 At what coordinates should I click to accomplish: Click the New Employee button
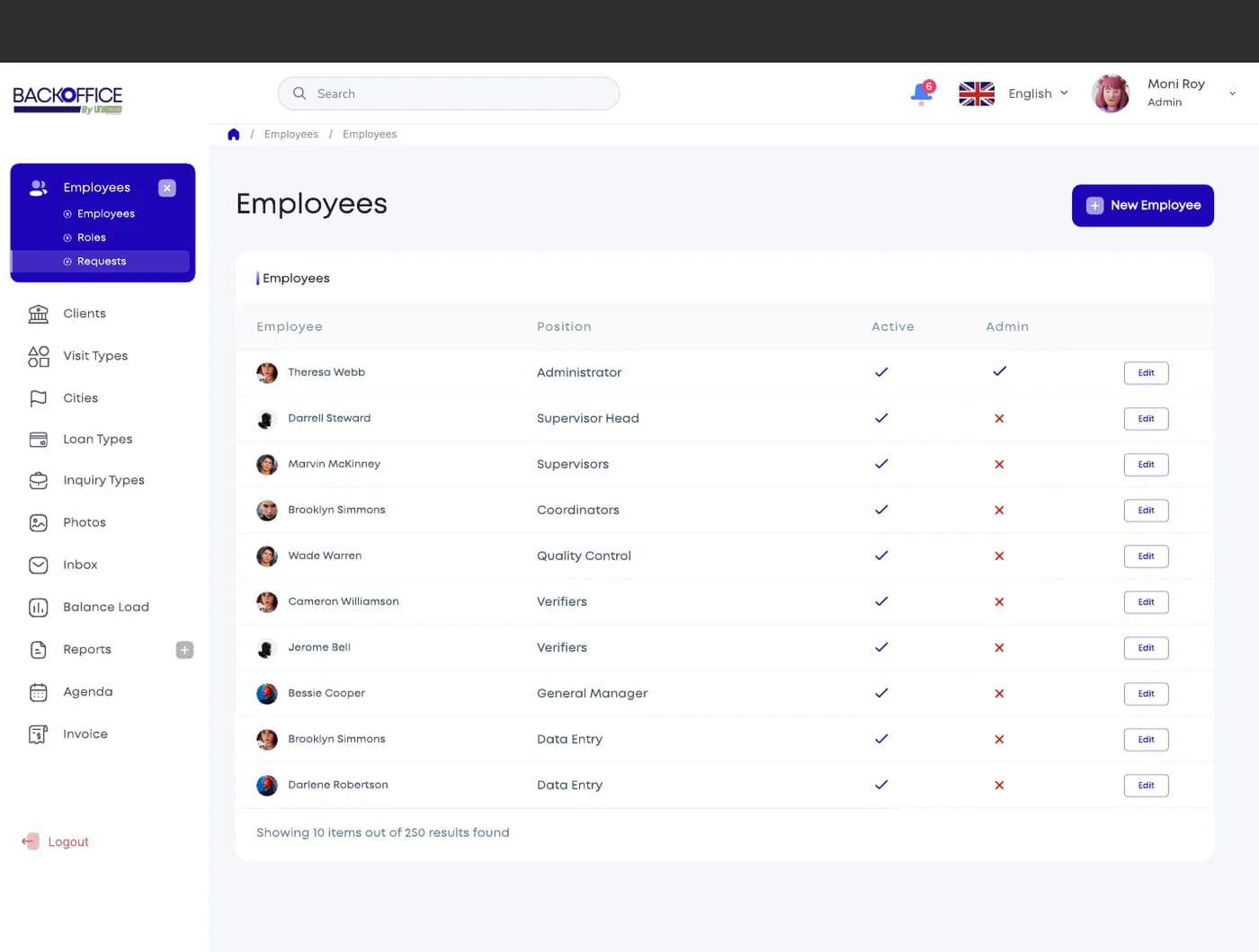[x=1142, y=206]
